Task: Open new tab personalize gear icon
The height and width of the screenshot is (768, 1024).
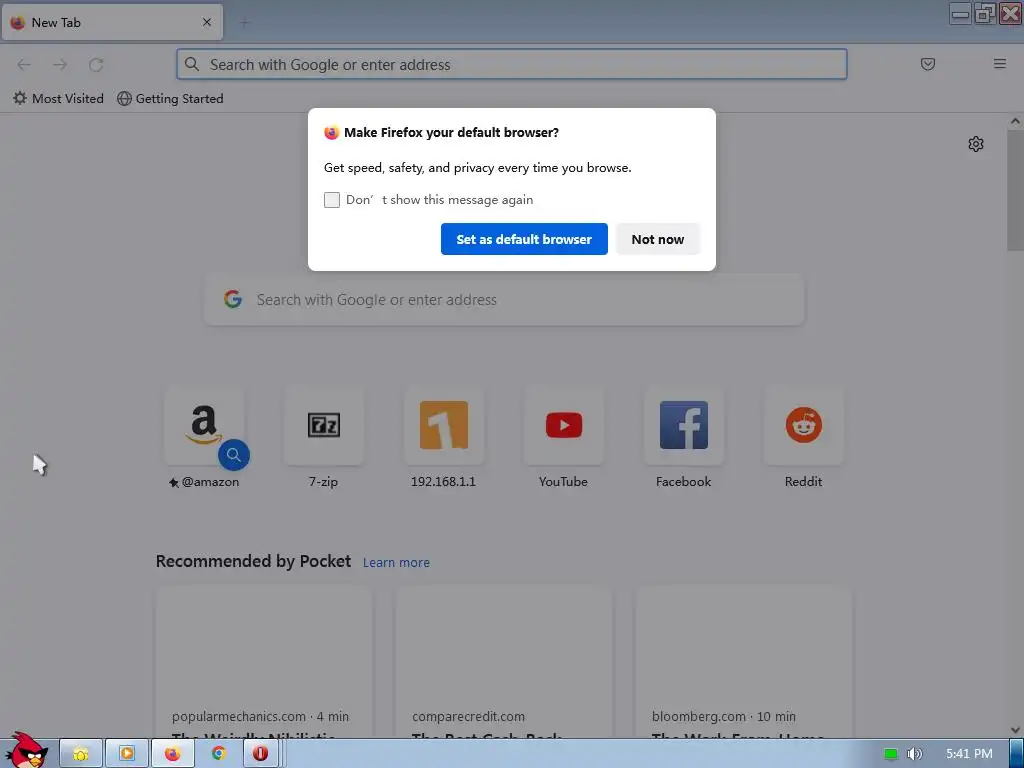Action: (976, 144)
